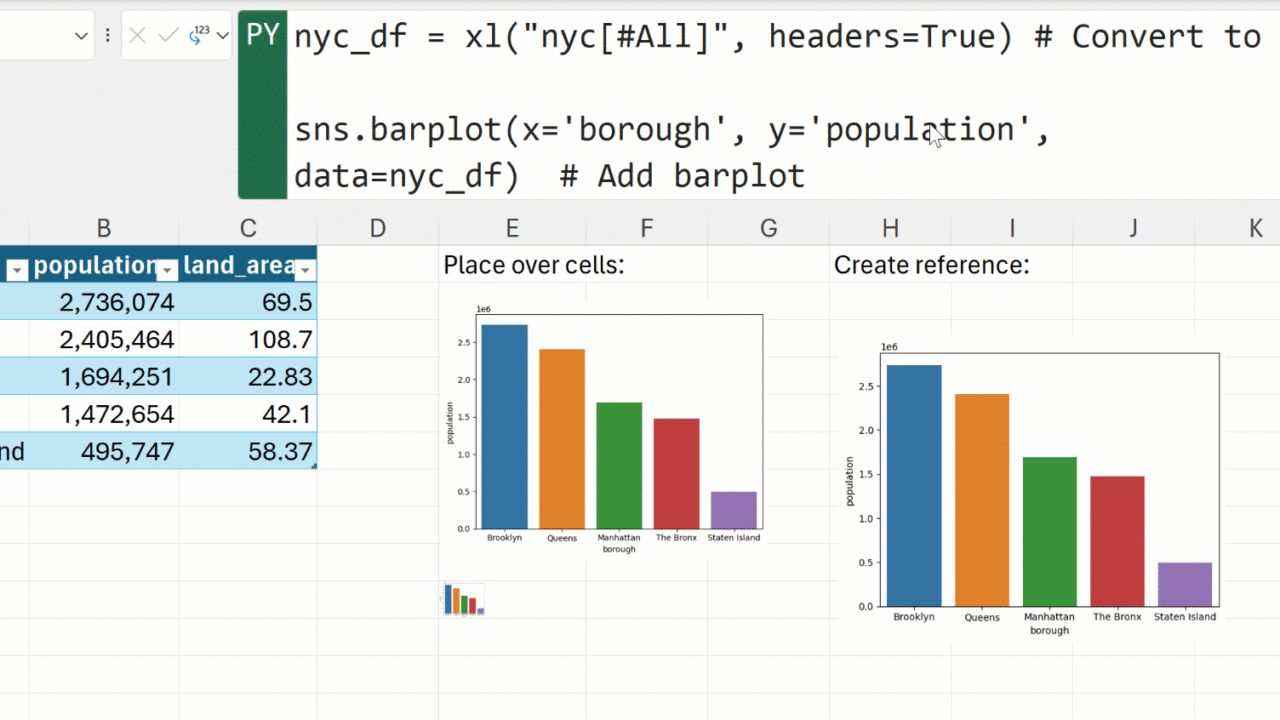Screen dimensions: 1280x720
Task: Select column I header
Action: [1012, 228]
